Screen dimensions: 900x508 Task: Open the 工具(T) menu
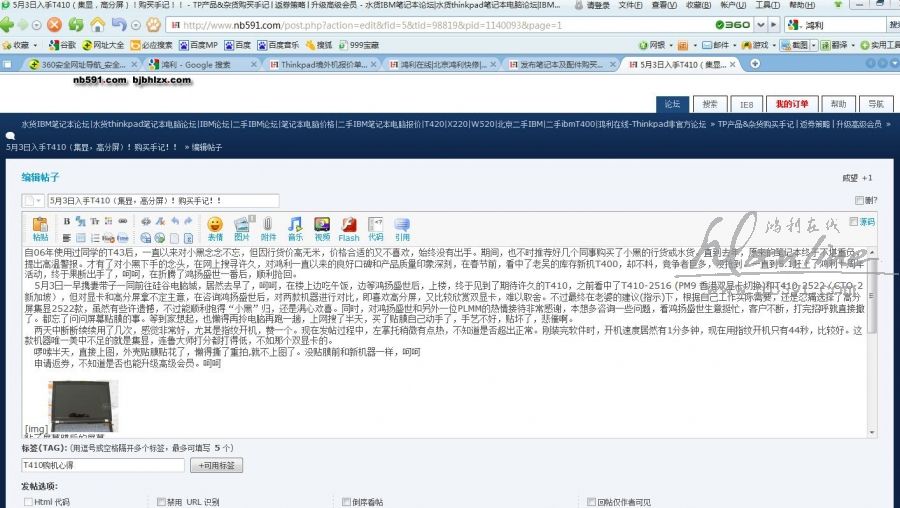[x=767, y=5]
